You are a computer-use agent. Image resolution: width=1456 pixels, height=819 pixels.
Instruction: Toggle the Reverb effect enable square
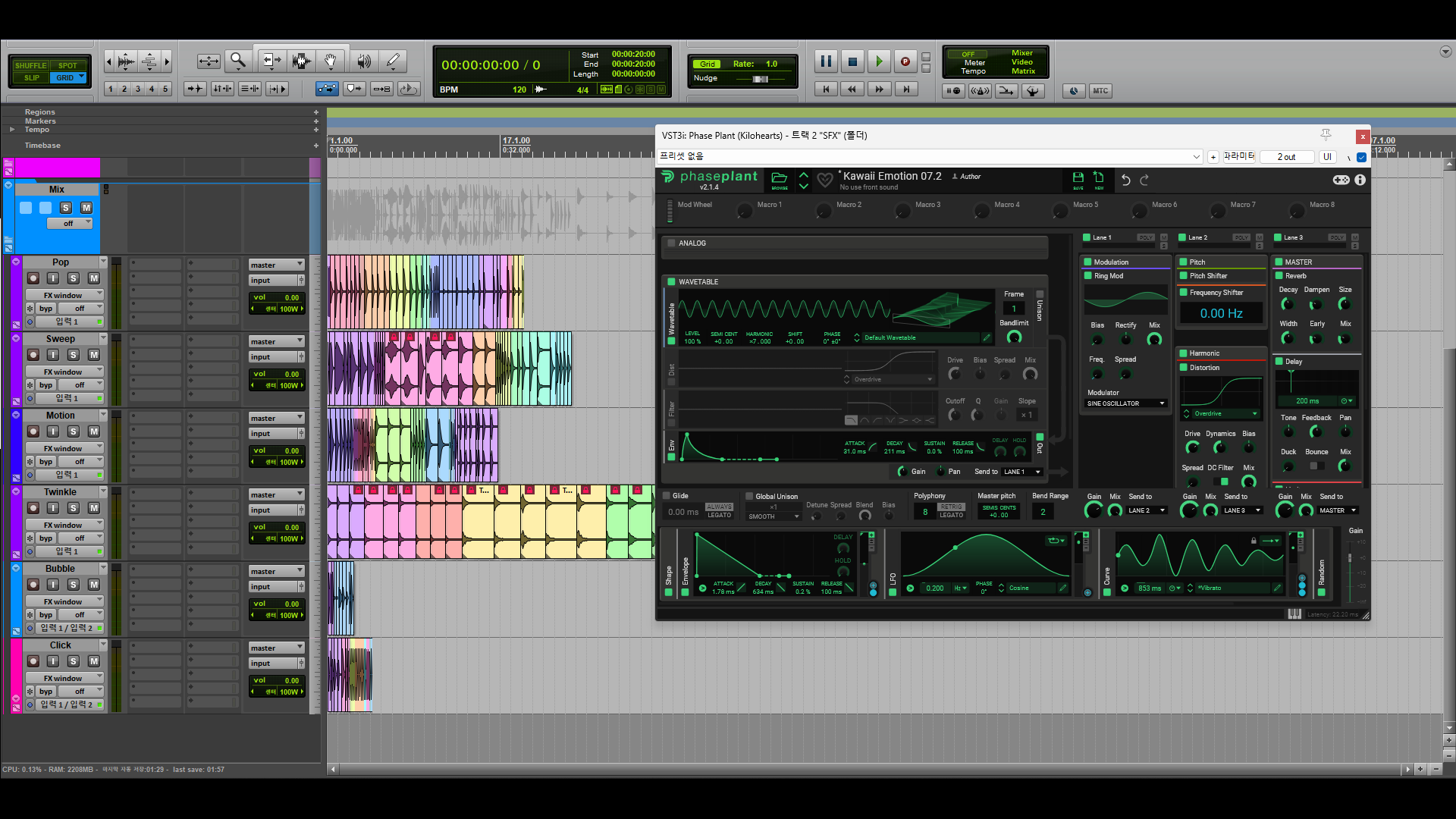(1279, 276)
